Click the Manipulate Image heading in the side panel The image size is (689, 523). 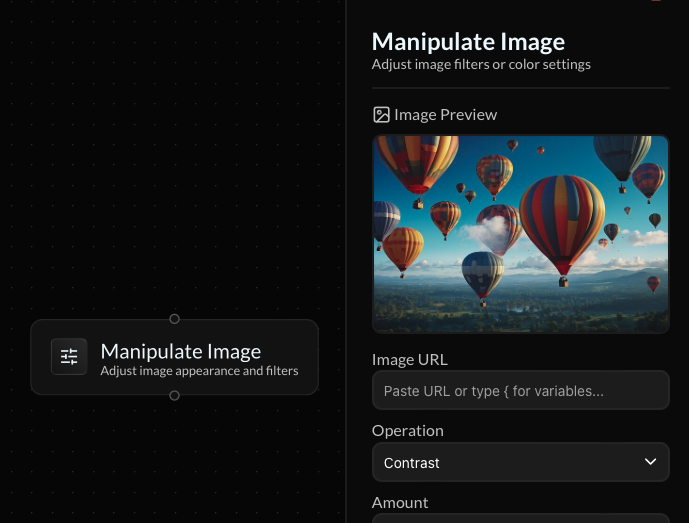(468, 42)
